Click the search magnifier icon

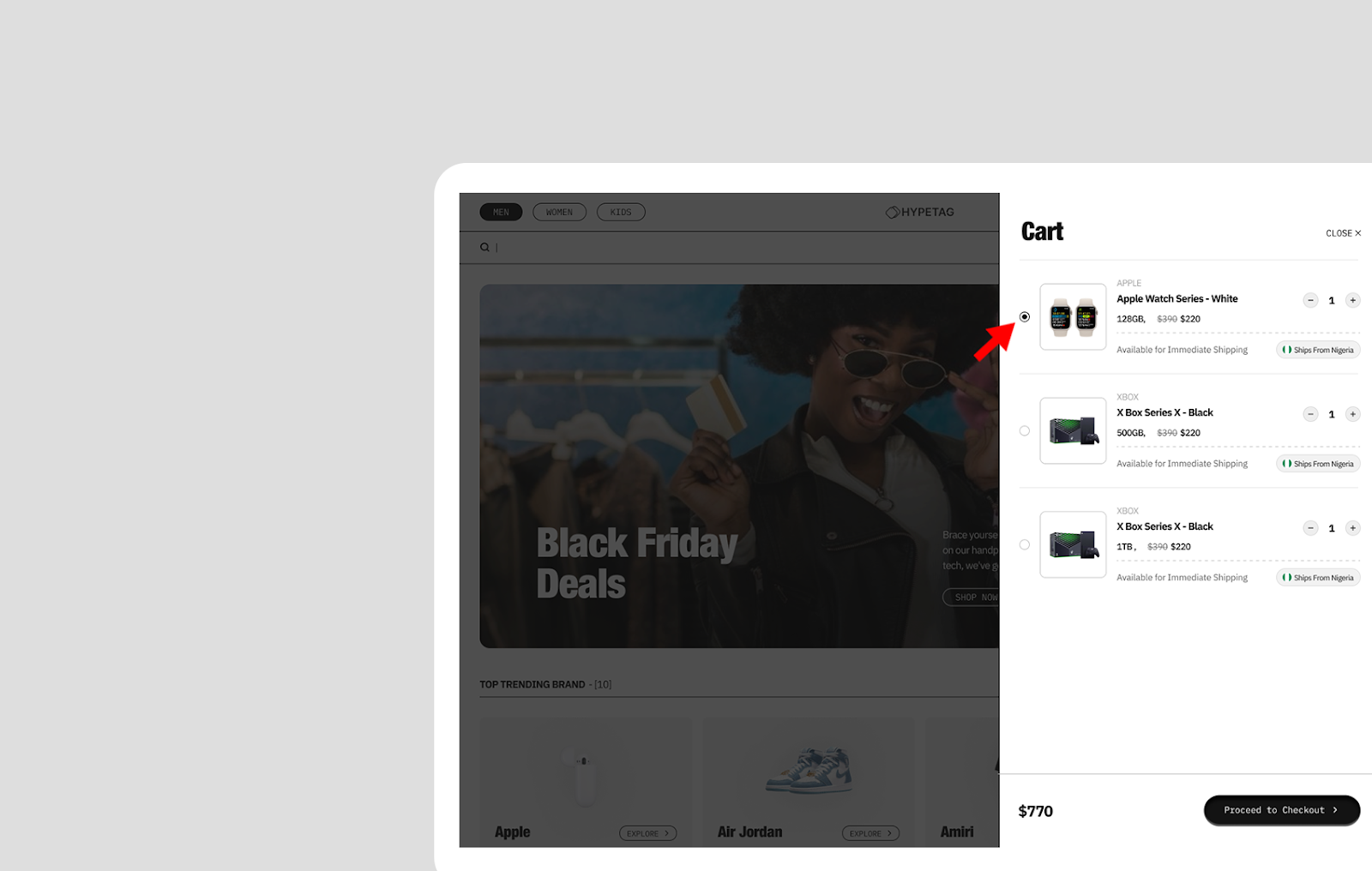[x=484, y=247]
